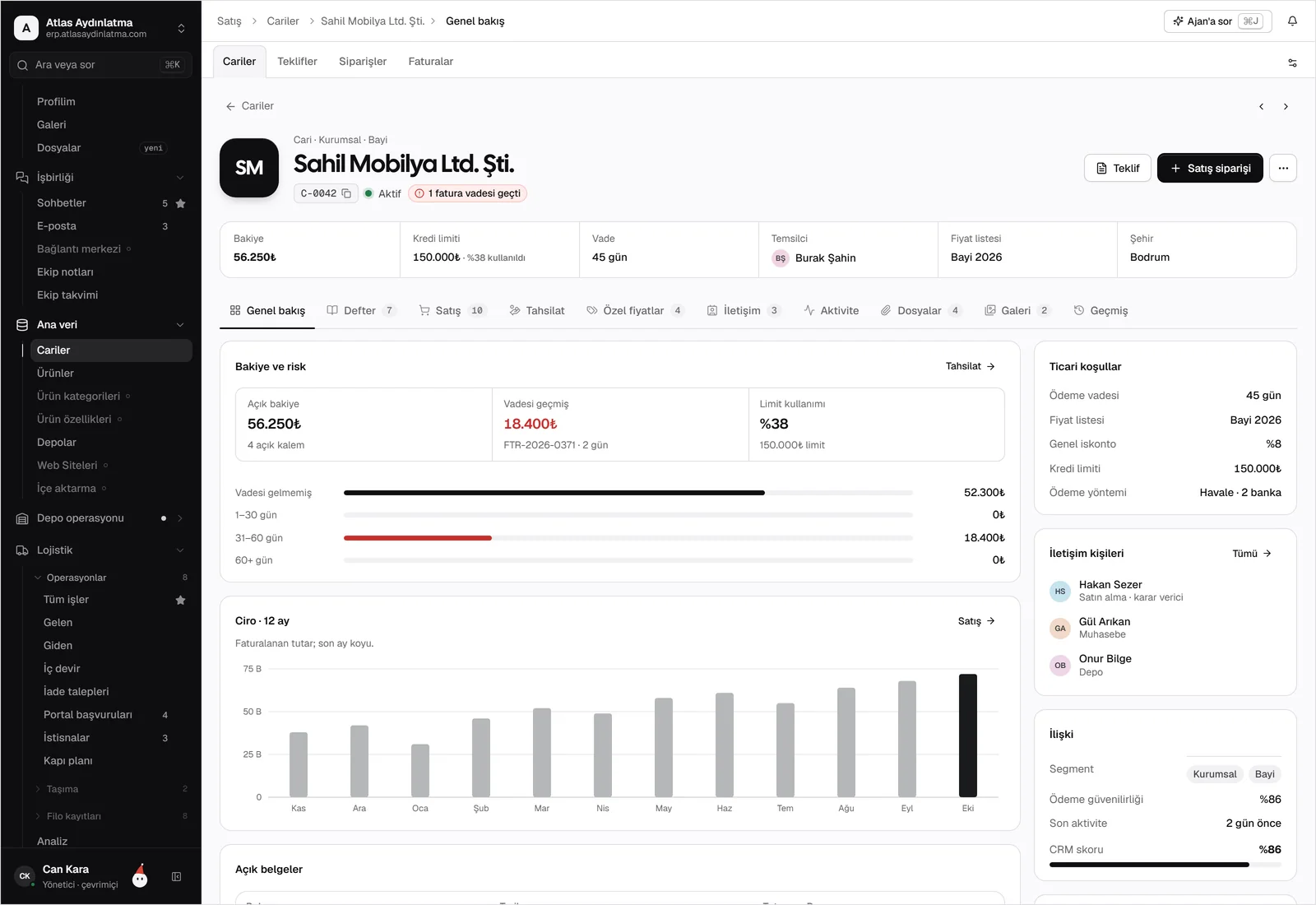Open the Özel fiyatlar sub-tab
This screenshot has height=905, width=1316.
pyautogui.click(x=635, y=311)
